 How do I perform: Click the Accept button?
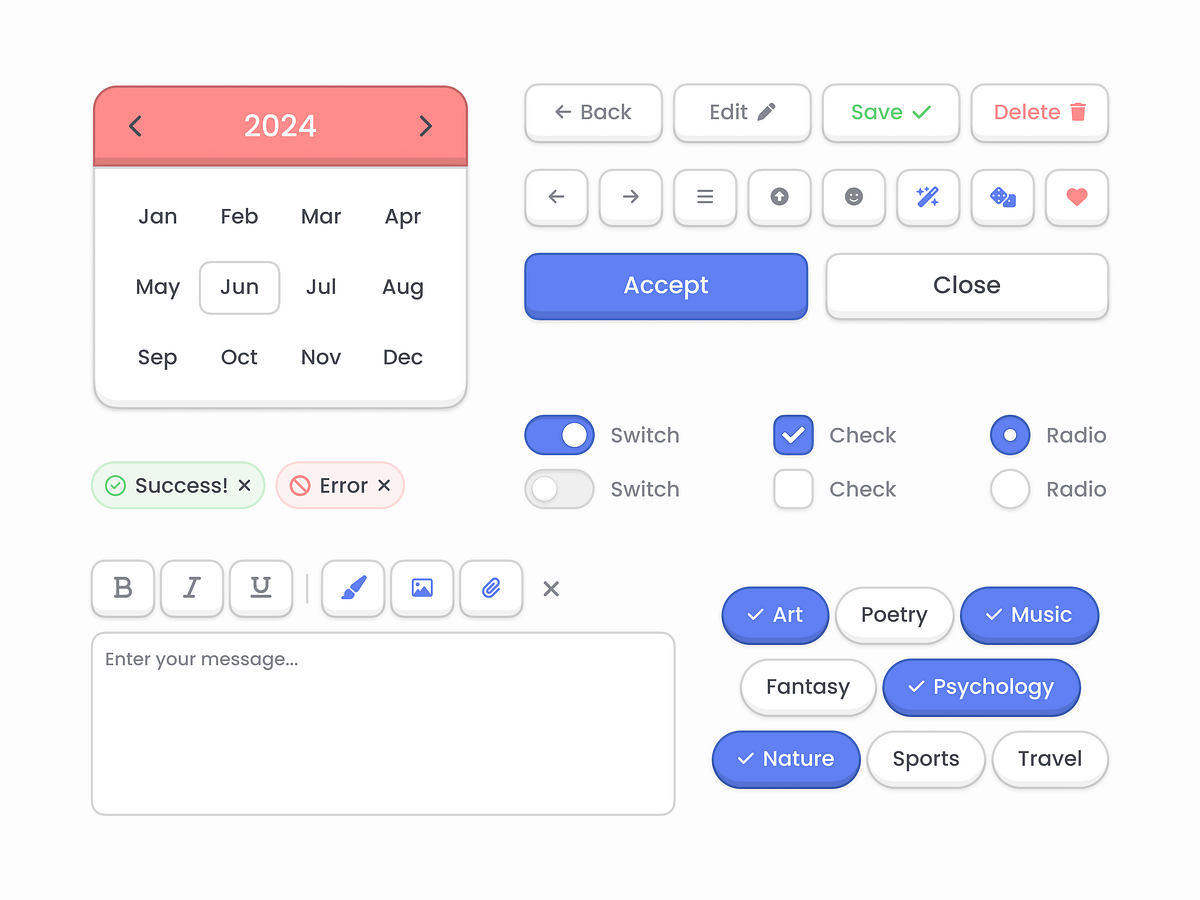[x=665, y=286]
